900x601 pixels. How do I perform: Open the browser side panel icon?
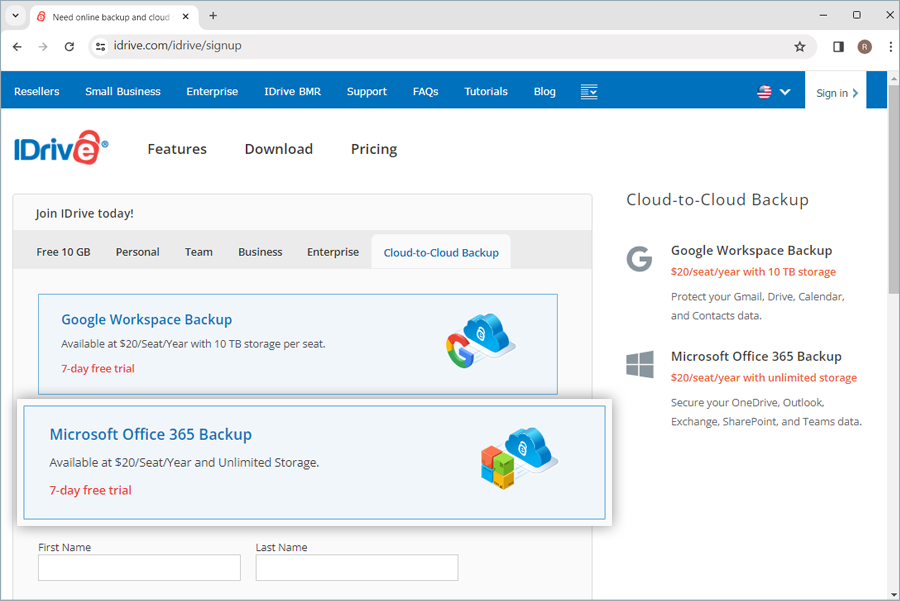pyautogui.click(x=839, y=46)
